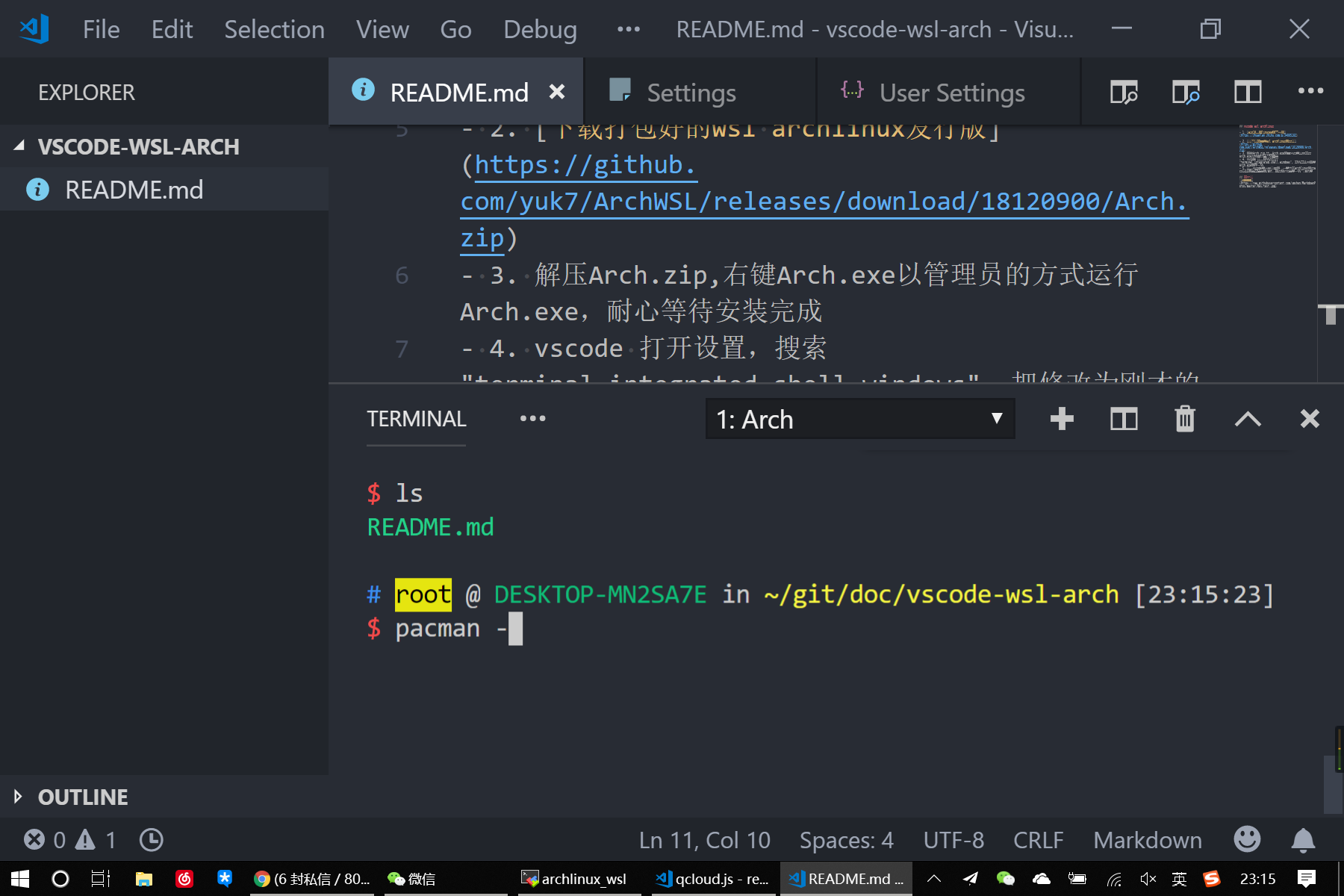Open changes preview icon in editor toolbar

[1124, 93]
